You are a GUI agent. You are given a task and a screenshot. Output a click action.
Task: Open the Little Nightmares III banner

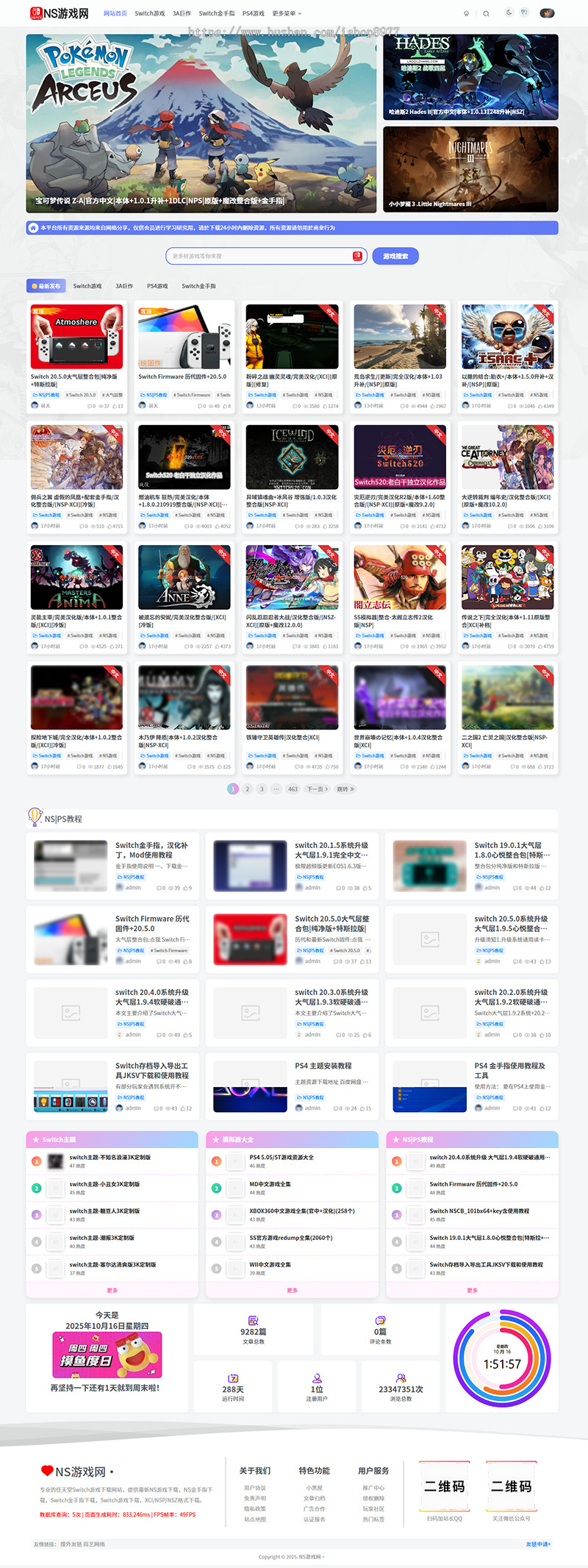coord(470,169)
